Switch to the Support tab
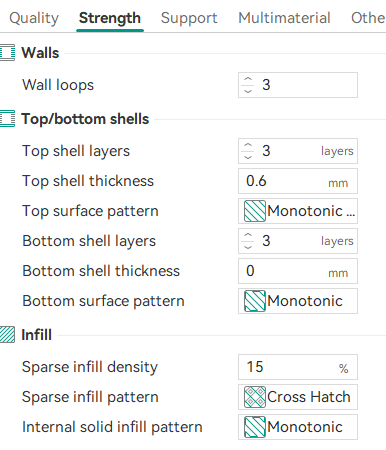 (x=189, y=18)
